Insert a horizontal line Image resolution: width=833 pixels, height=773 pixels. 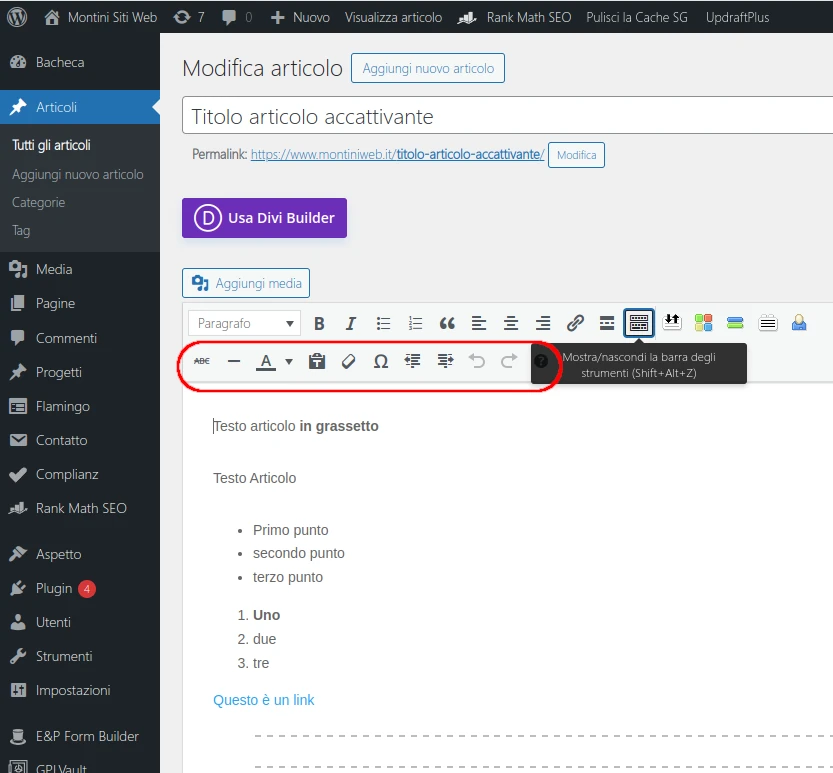click(x=234, y=361)
